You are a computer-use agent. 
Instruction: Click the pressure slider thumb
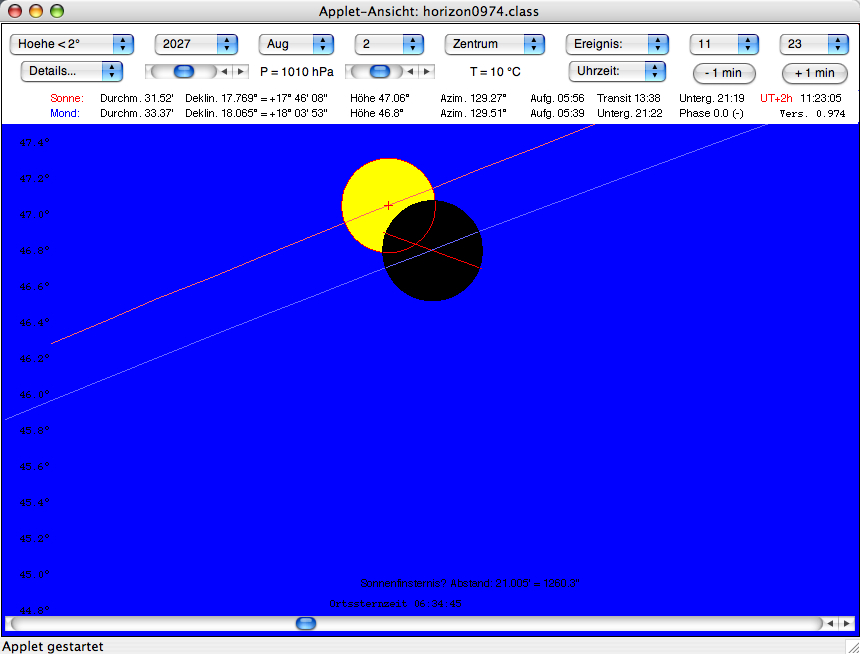coord(184,71)
